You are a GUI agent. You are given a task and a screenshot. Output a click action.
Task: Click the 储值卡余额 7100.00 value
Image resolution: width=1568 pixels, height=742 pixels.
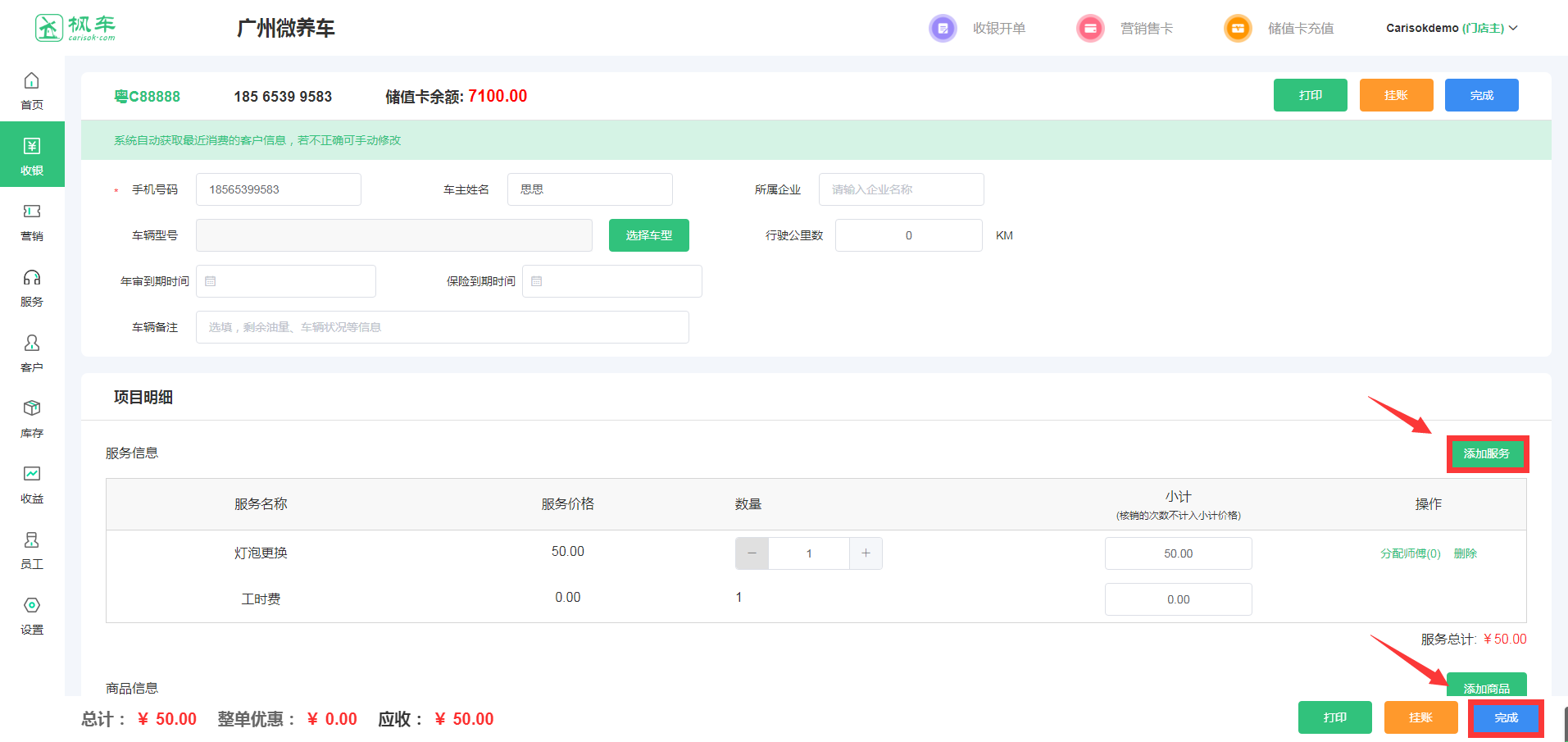point(498,96)
